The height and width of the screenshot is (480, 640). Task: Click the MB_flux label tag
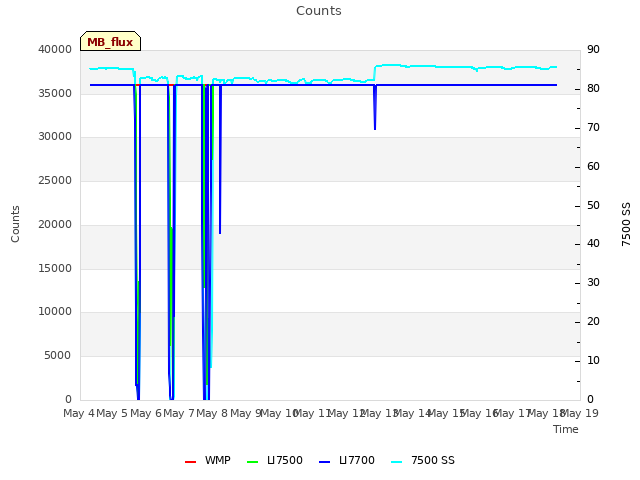pos(110,42)
